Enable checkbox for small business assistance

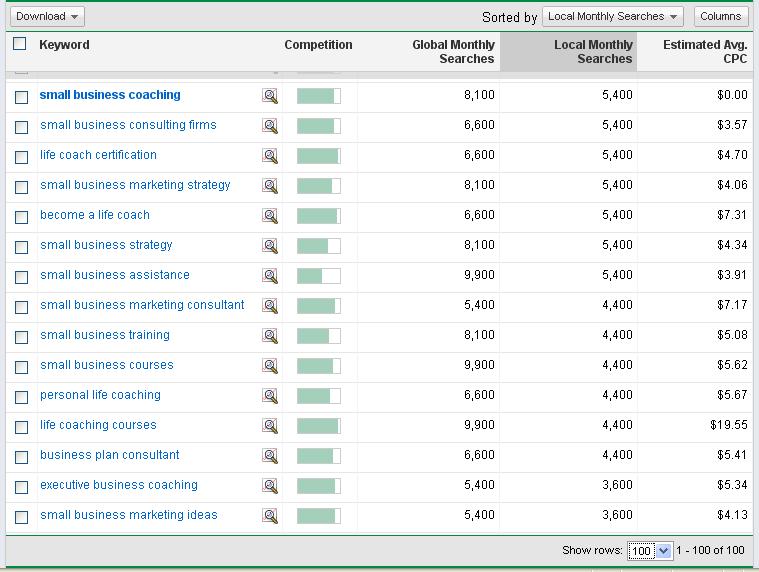[21, 277]
